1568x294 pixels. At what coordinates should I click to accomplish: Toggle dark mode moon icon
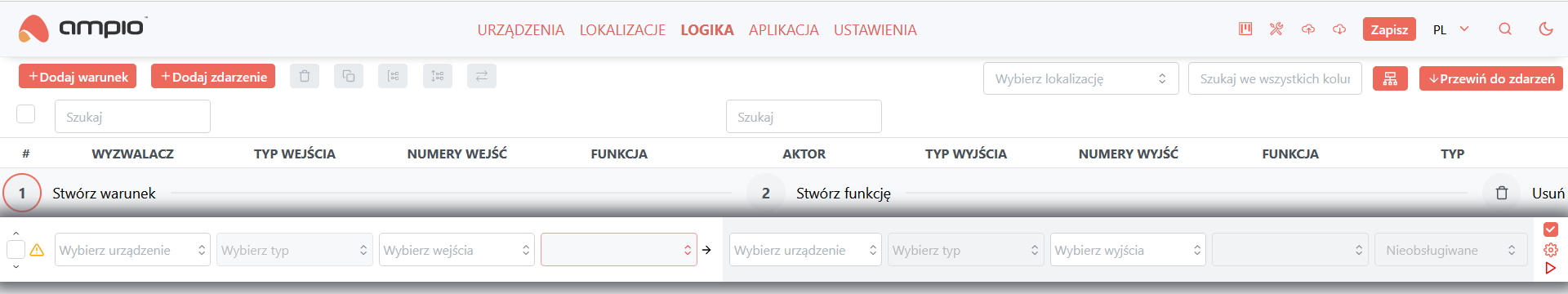[x=1546, y=29]
